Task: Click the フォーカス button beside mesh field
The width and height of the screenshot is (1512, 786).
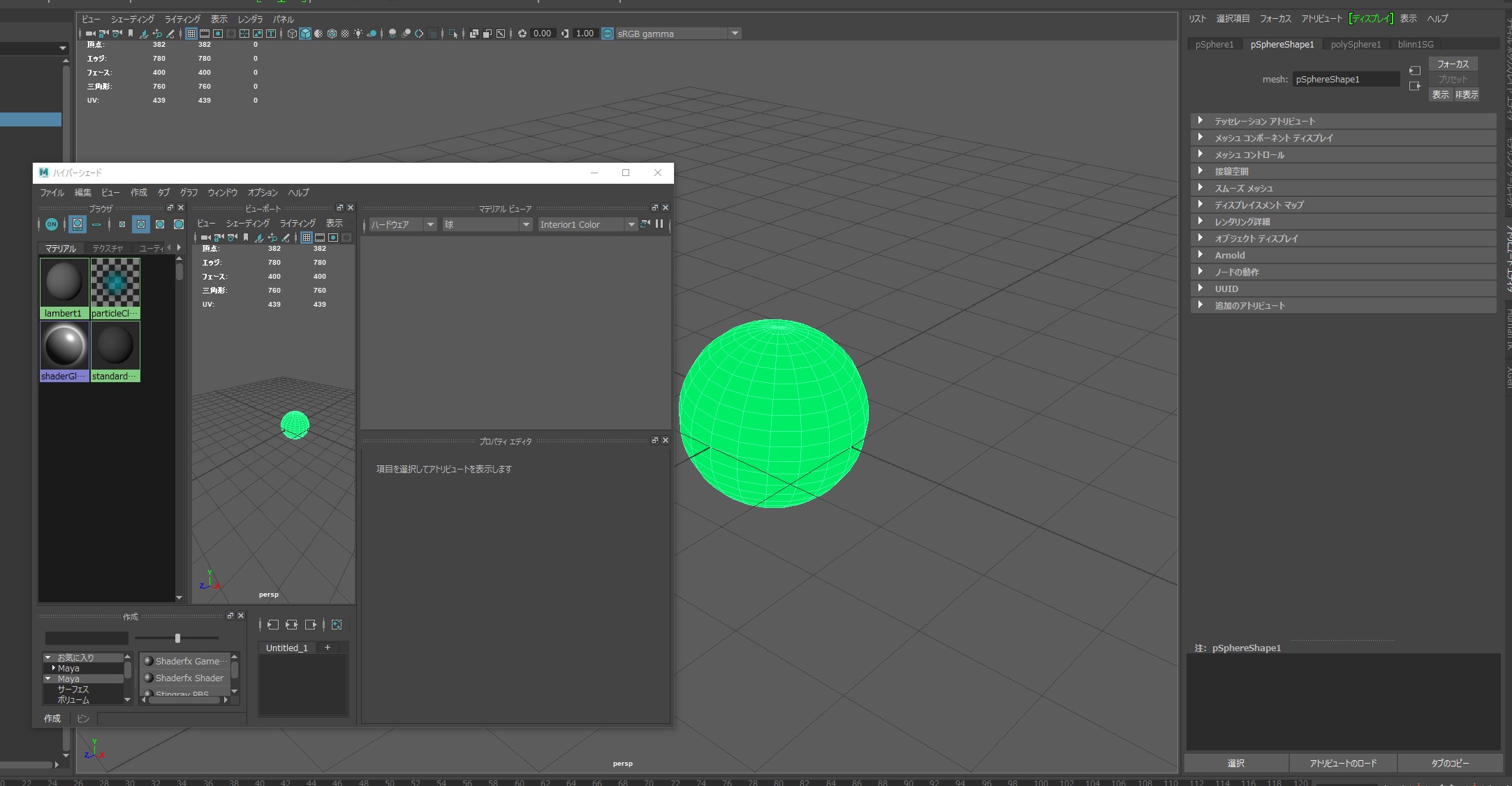Action: coord(1453,64)
